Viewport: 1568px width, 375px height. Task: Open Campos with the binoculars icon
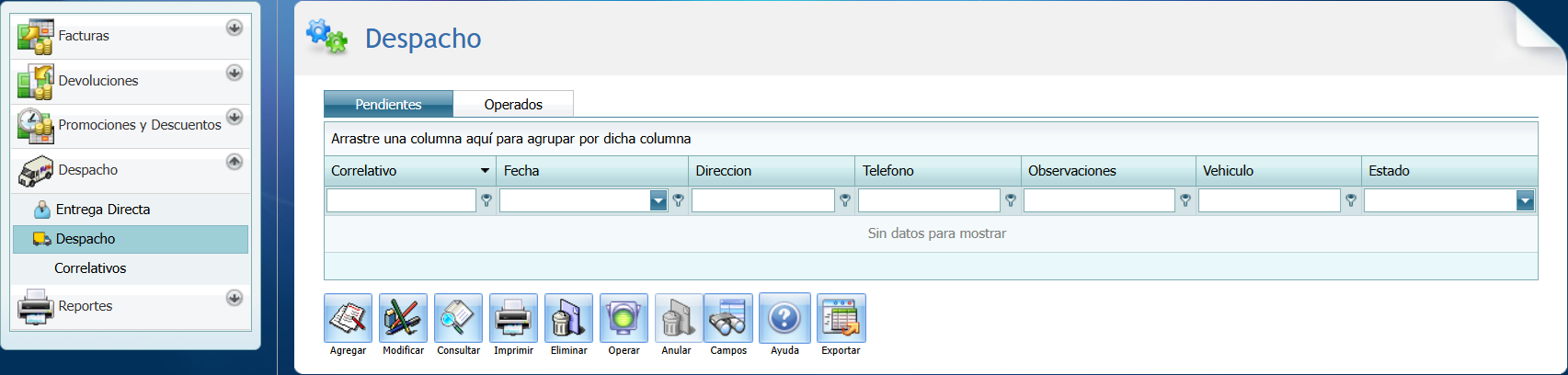click(x=728, y=318)
